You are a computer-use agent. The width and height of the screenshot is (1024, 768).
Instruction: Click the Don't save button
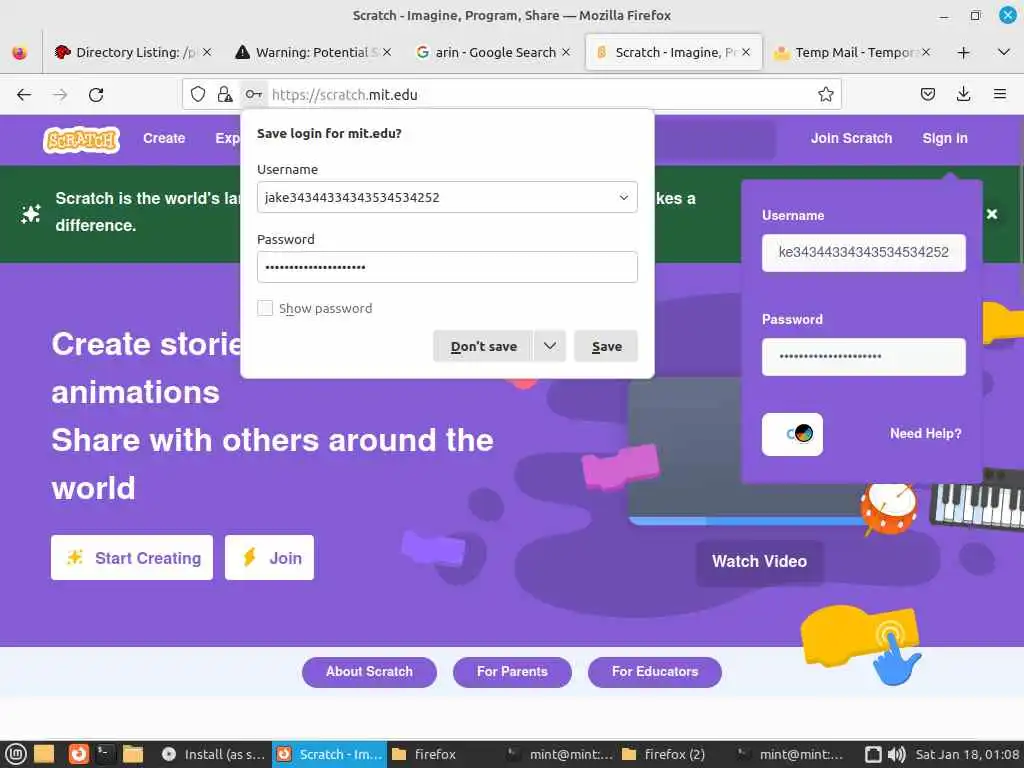coord(483,345)
